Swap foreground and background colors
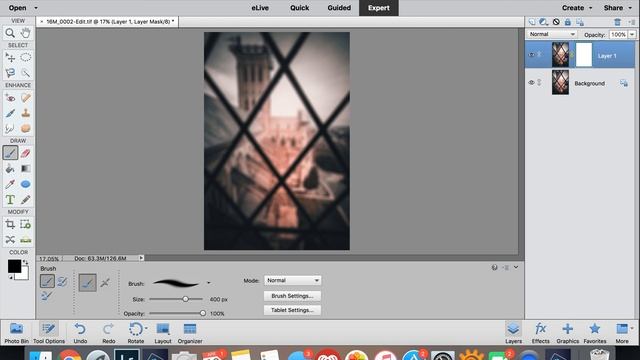This screenshot has width=640, height=360. pyautogui.click(x=25, y=262)
